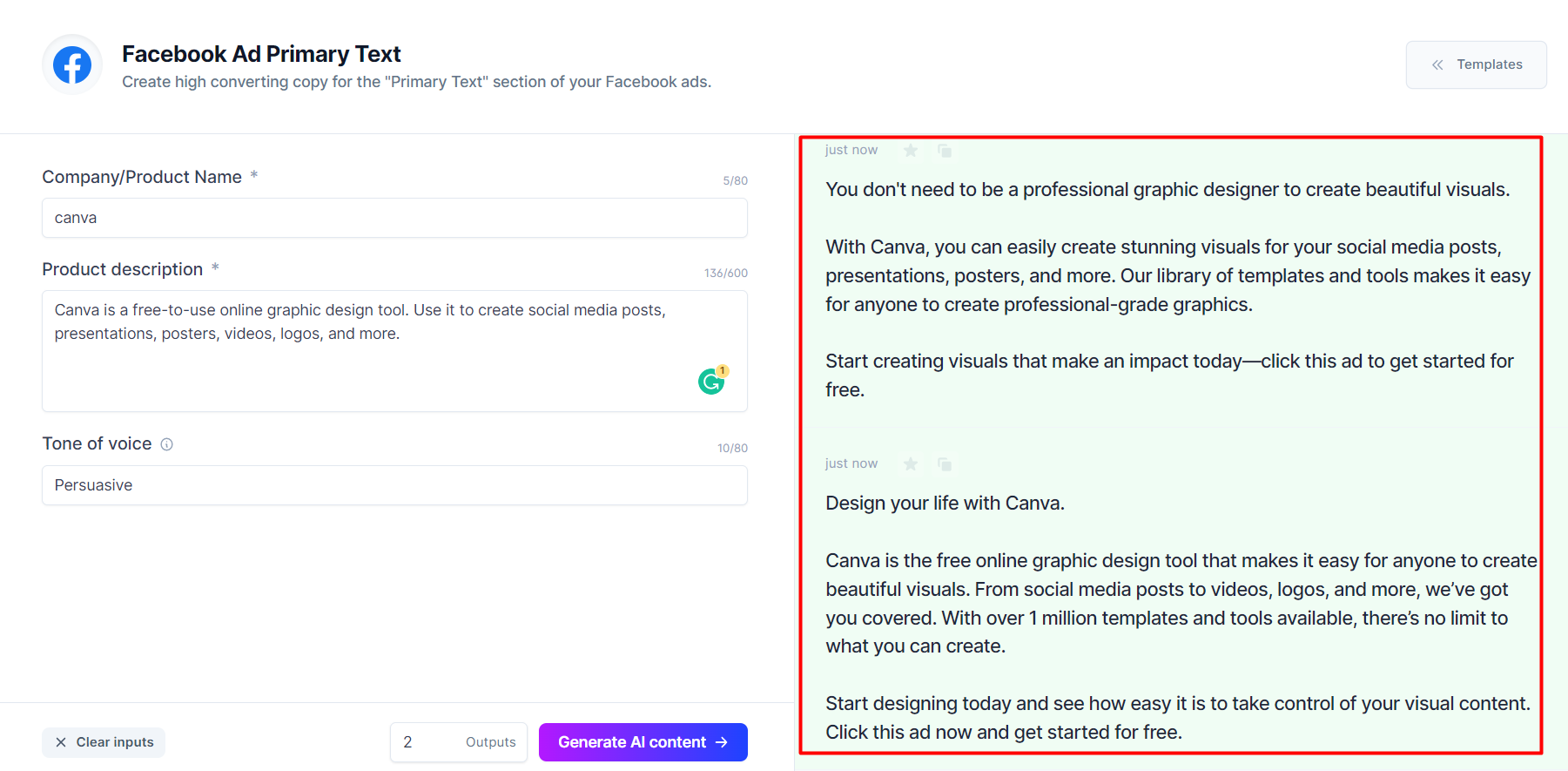The height and width of the screenshot is (771, 1568).
Task: Click the paragraph starting 'Start designing today and see how easy'
Action: tap(1178, 718)
